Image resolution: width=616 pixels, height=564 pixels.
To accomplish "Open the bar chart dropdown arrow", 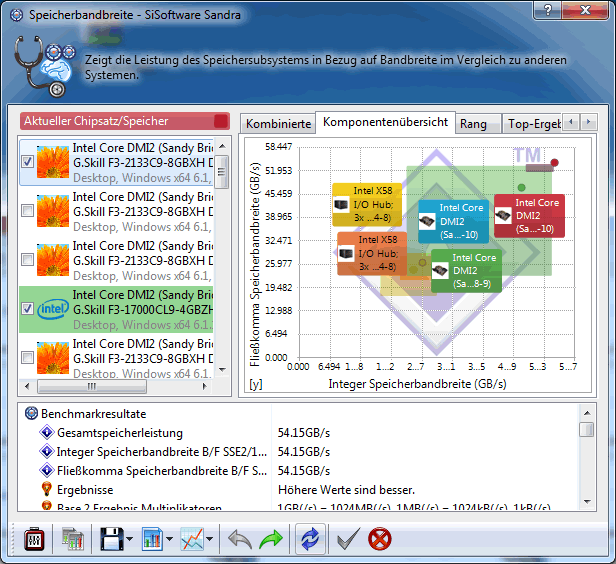I will point(169,539).
